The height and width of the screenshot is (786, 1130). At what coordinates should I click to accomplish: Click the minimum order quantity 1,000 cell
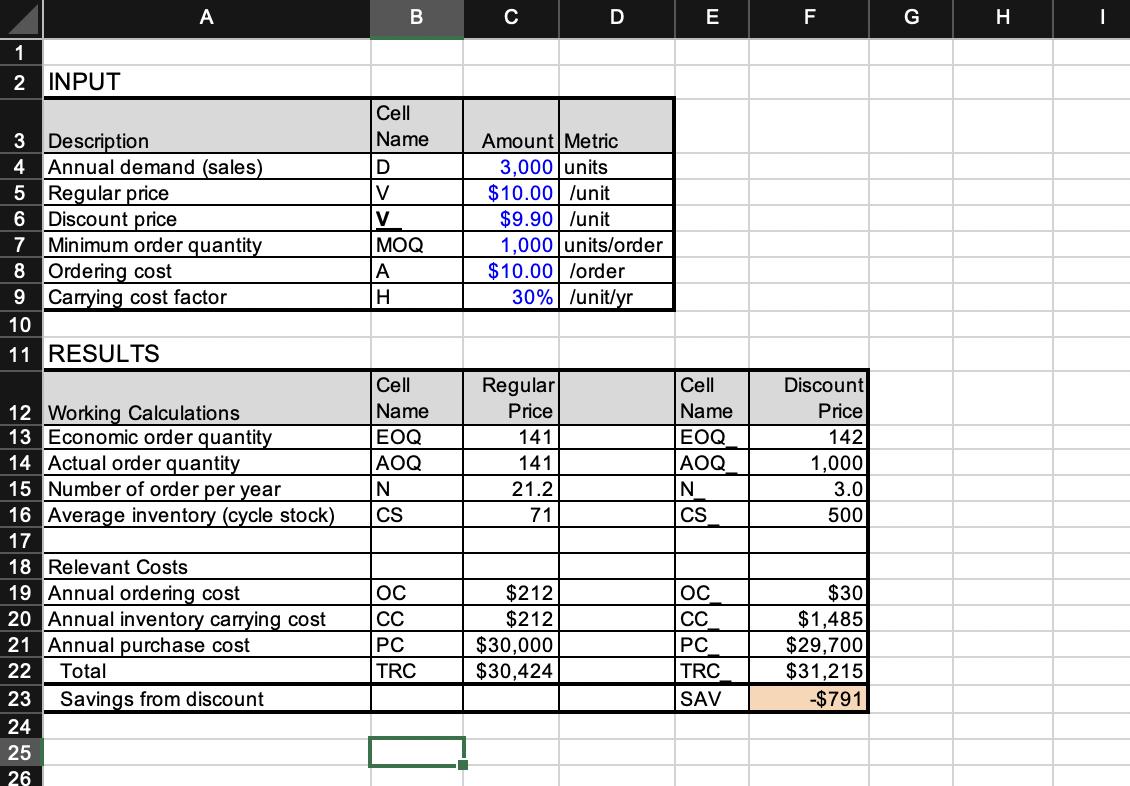coord(511,244)
